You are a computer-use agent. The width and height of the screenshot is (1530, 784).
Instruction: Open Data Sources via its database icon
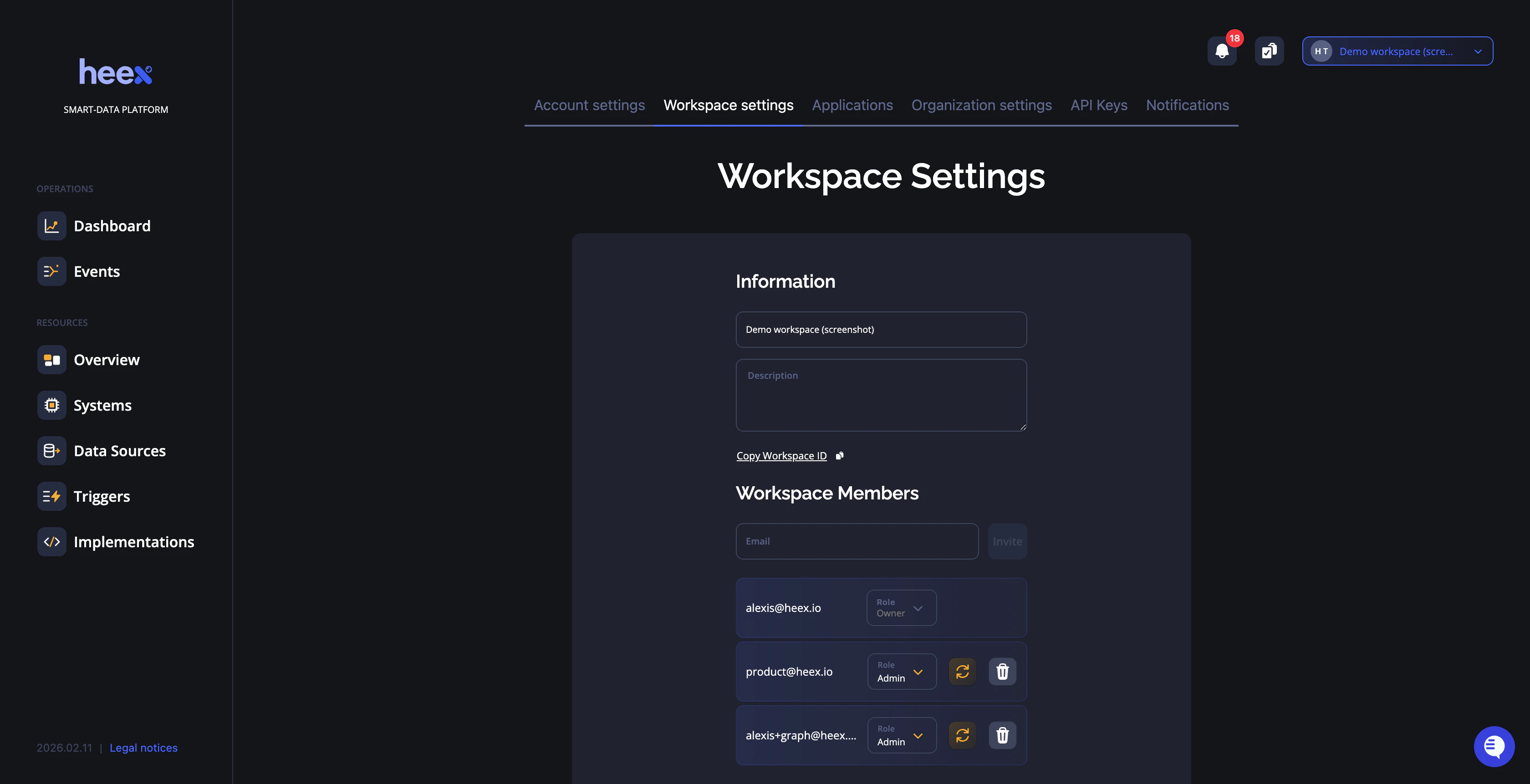[x=51, y=450]
